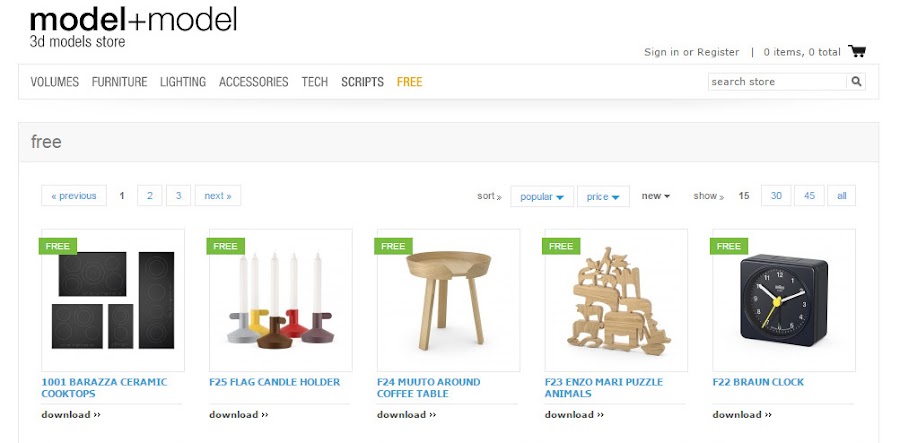Expand the popular sort dropdown
Viewport: 900px width, 443px height.
pyautogui.click(x=542, y=196)
